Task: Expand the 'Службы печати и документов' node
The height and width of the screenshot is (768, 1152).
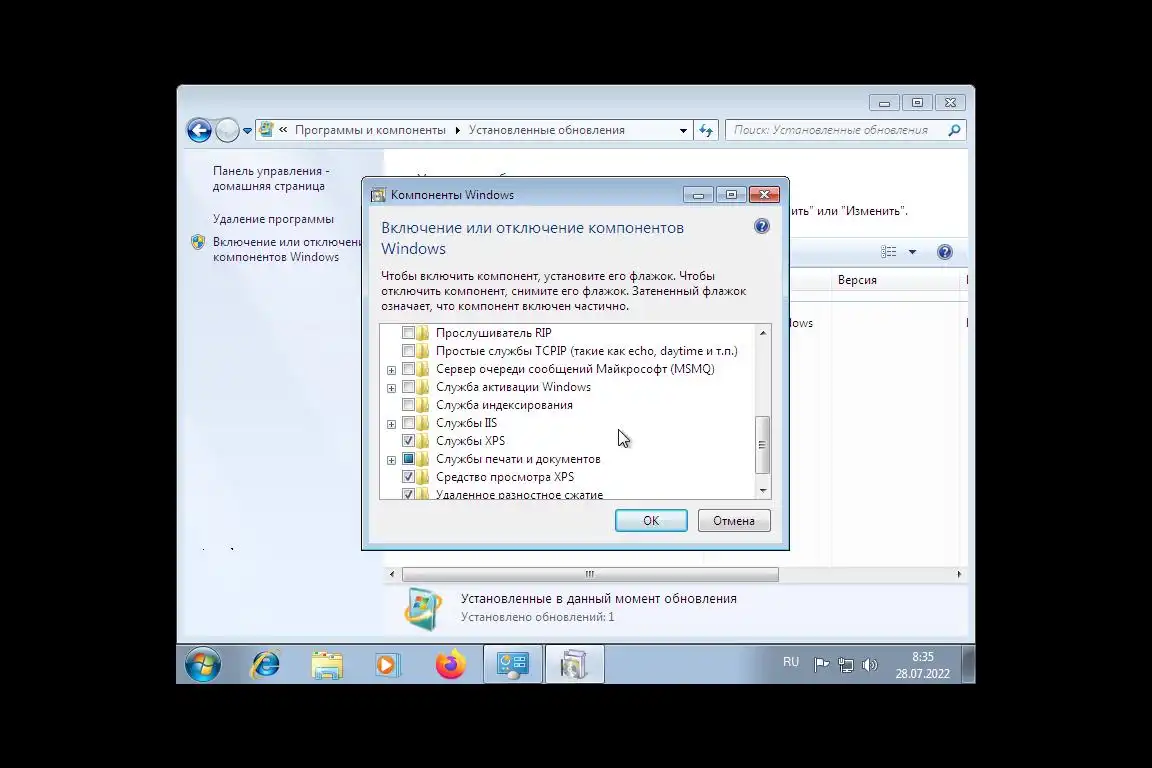Action: click(x=392, y=460)
